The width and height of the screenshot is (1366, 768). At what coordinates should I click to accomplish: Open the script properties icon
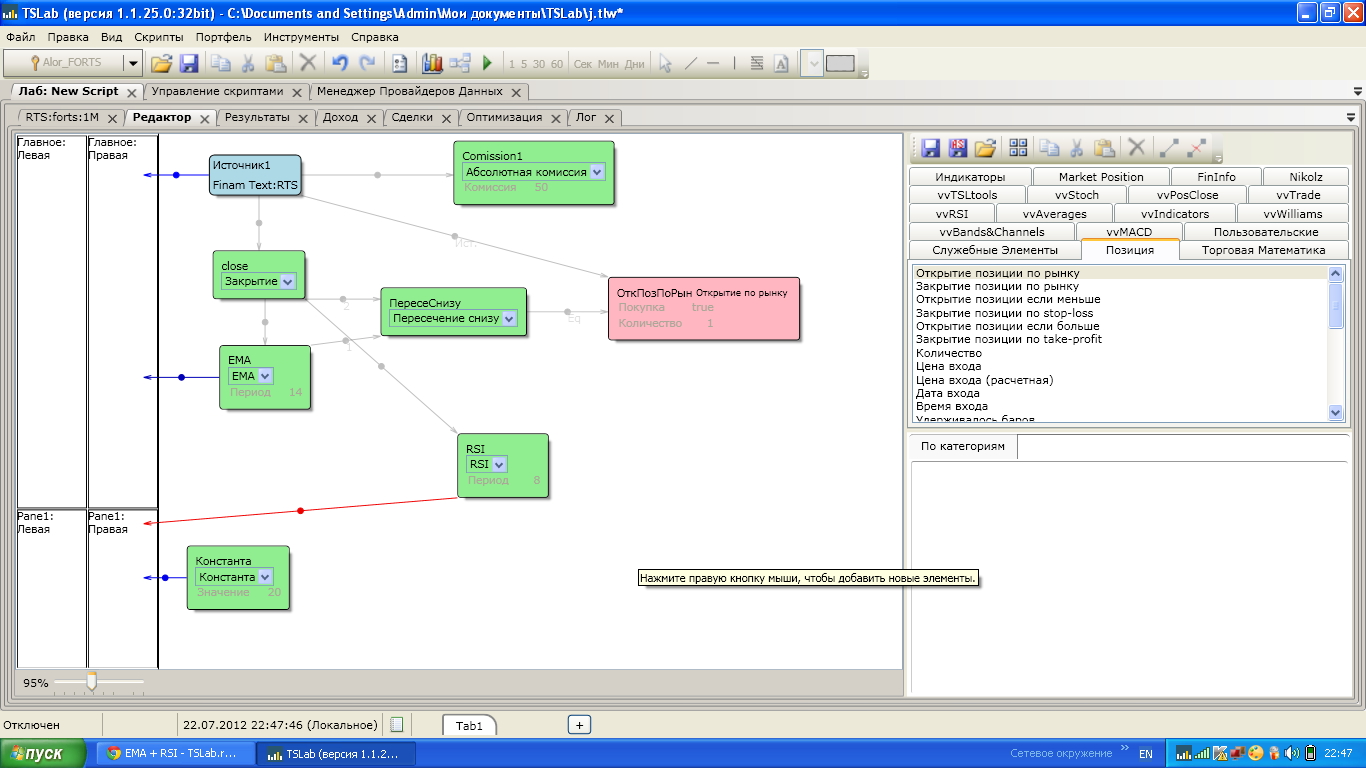click(400, 63)
